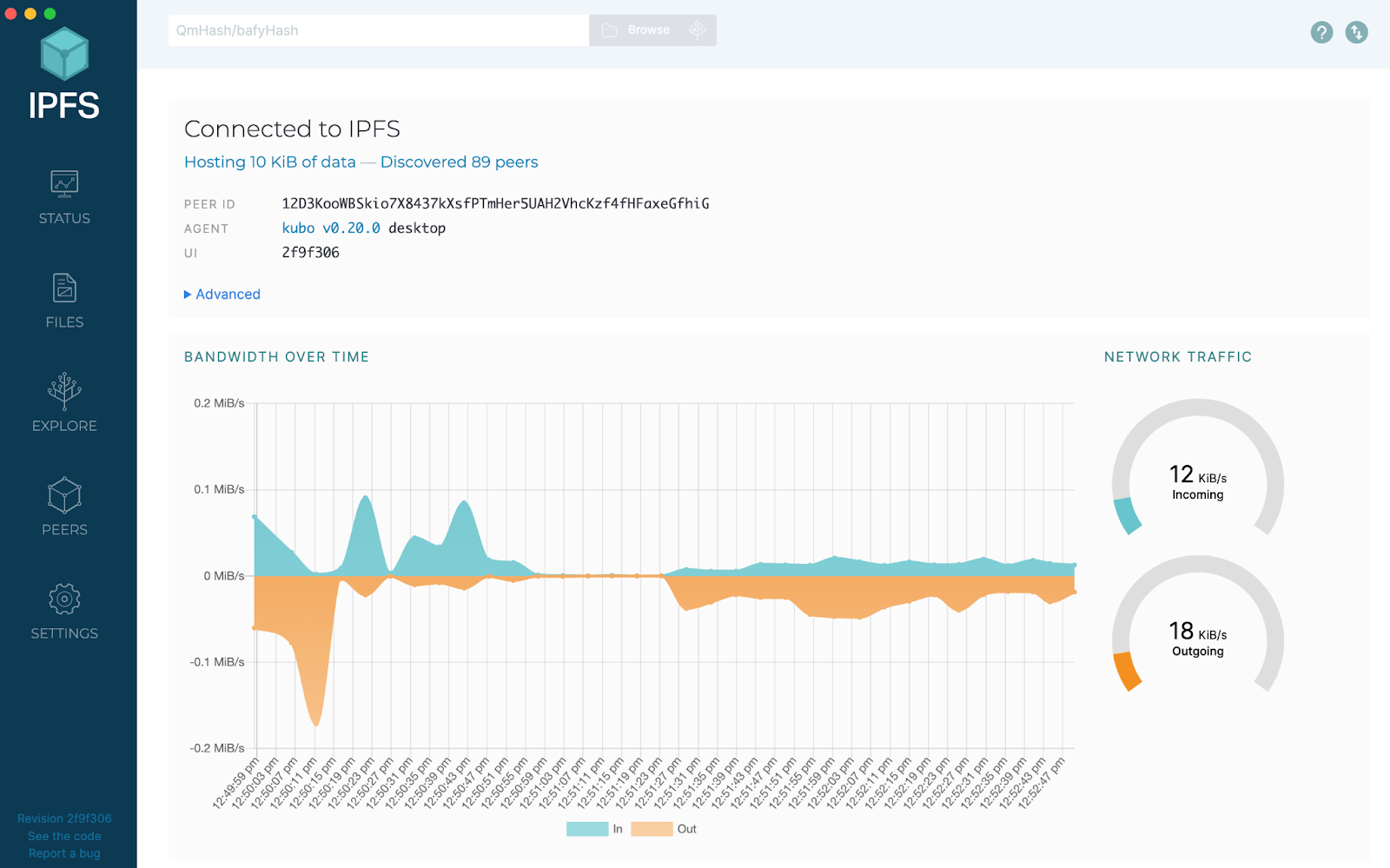The height and width of the screenshot is (868, 1390).
Task: Click the PEER ID field label
Action: (209, 204)
